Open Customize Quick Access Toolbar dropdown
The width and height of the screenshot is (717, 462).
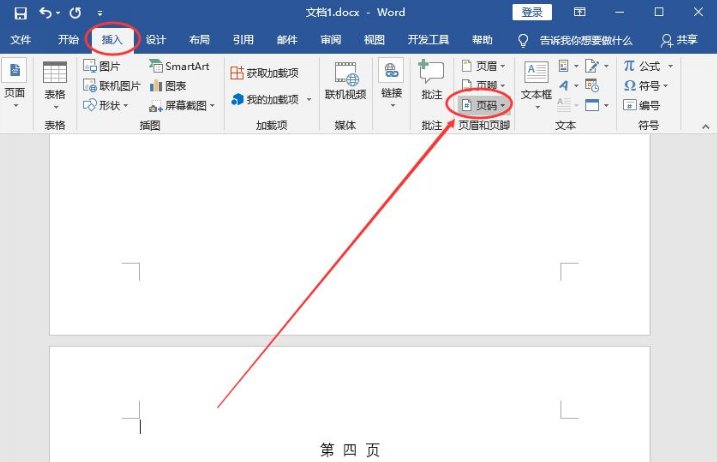[x=100, y=13]
